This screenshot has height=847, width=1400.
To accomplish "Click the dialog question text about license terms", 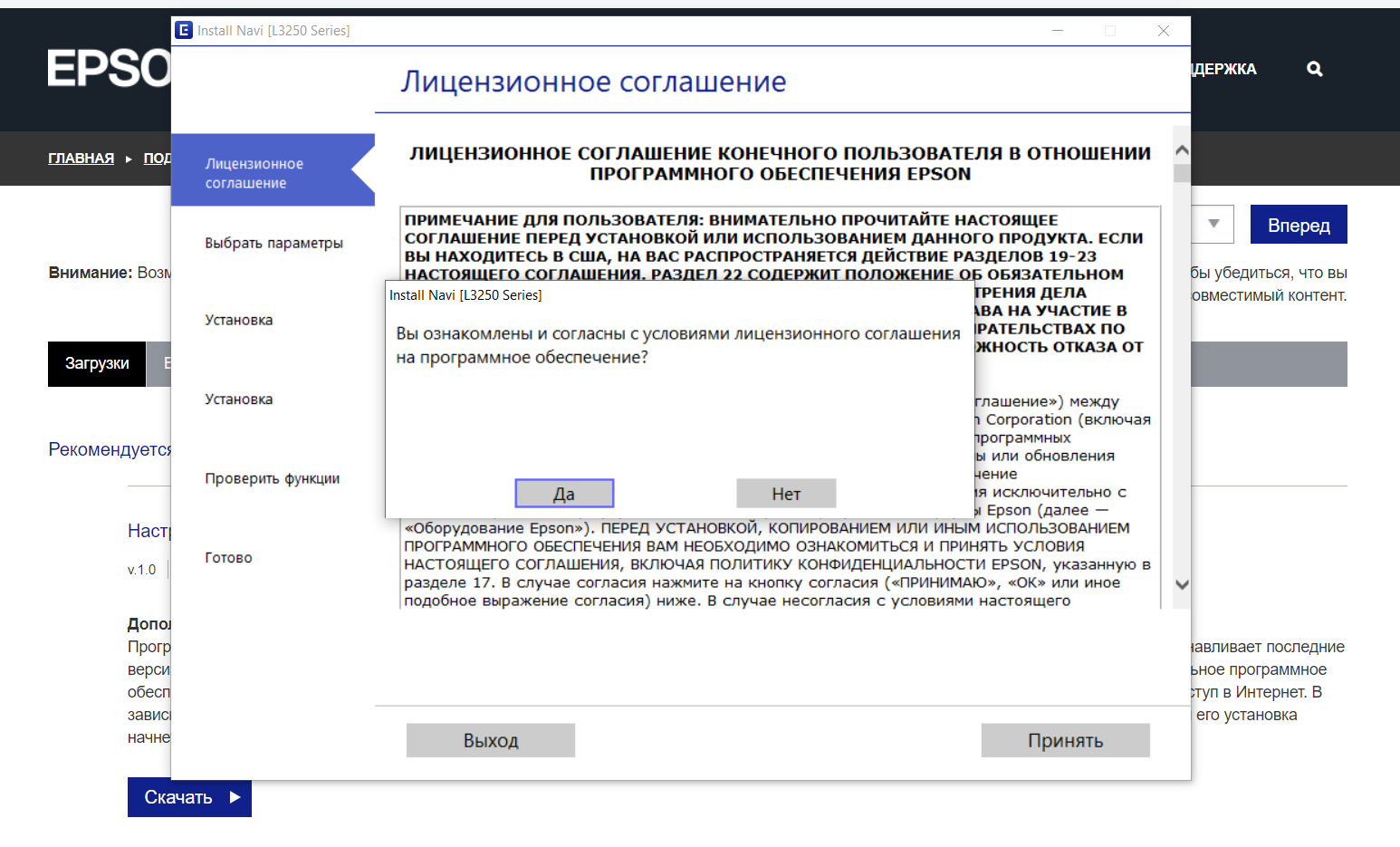I will click(677, 345).
